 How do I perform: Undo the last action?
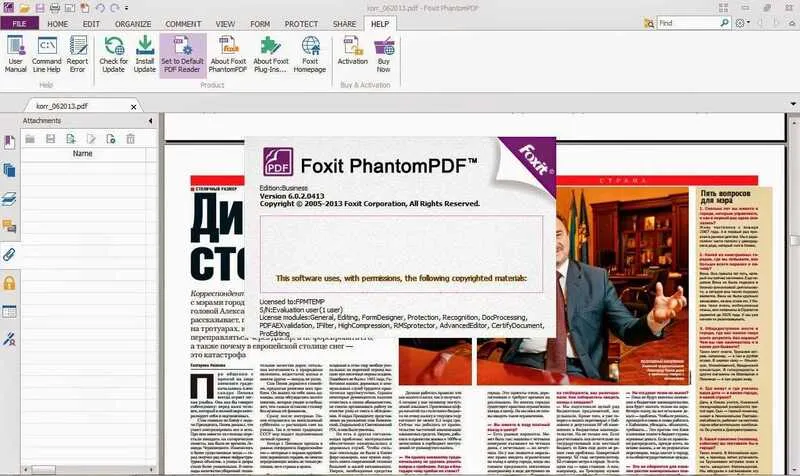pos(100,8)
